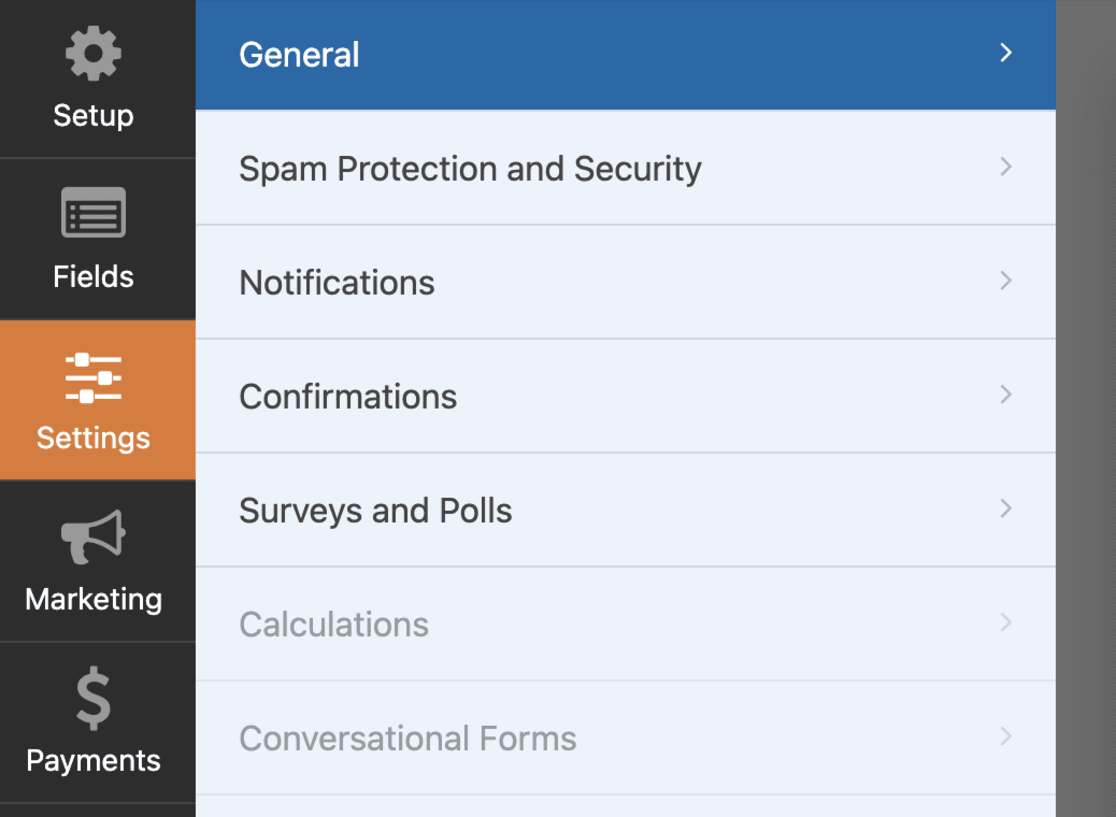Screen dimensions: 1116x817
Task: Click the Marketing megaphone icon
Action: (93, 537)
